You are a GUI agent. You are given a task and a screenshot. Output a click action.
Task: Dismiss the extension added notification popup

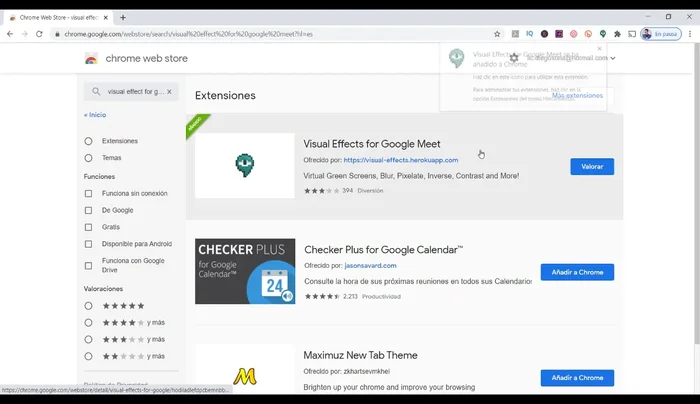[x=600, y=48]
